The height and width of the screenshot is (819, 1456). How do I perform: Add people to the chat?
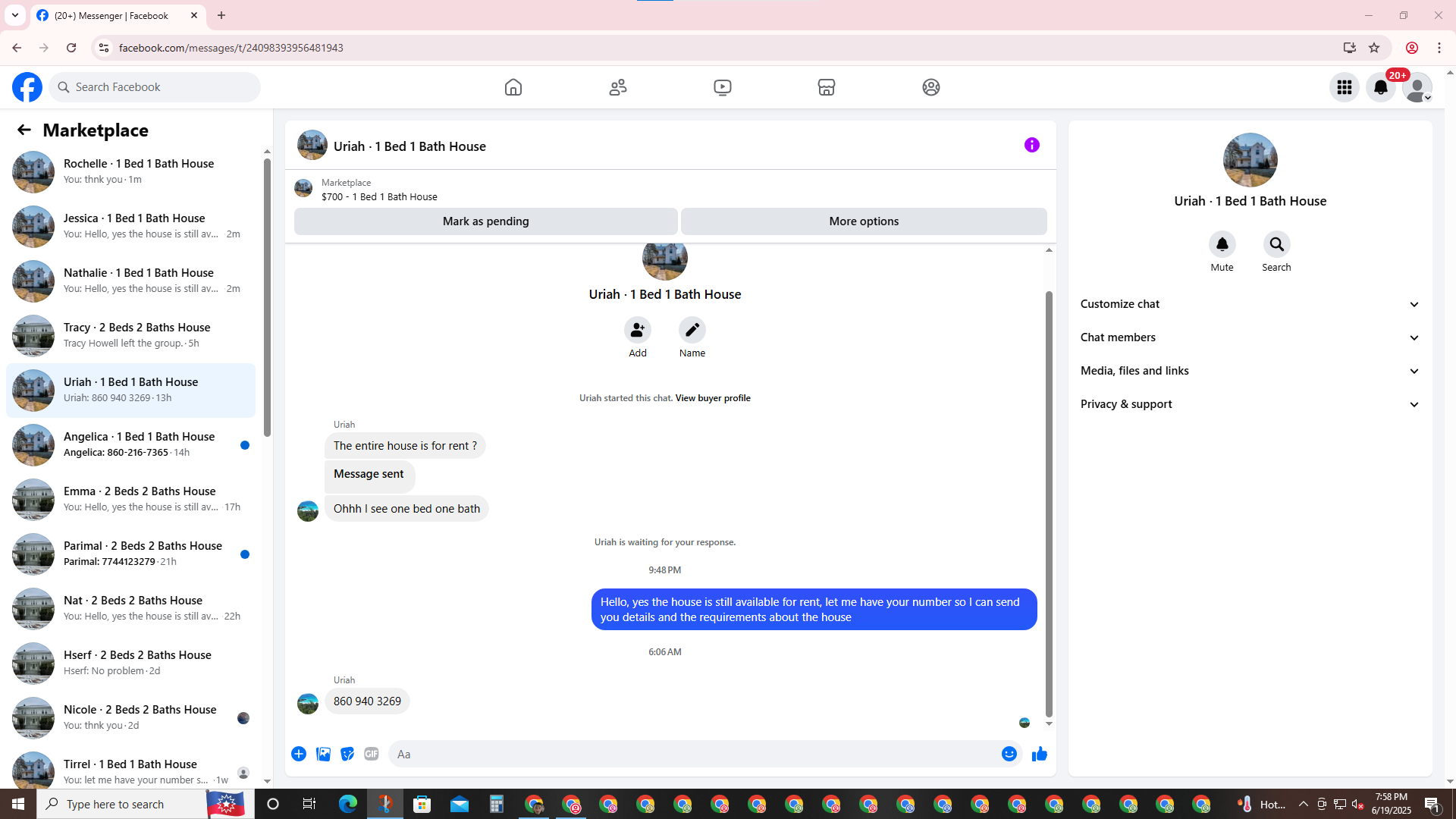[638, 330]
